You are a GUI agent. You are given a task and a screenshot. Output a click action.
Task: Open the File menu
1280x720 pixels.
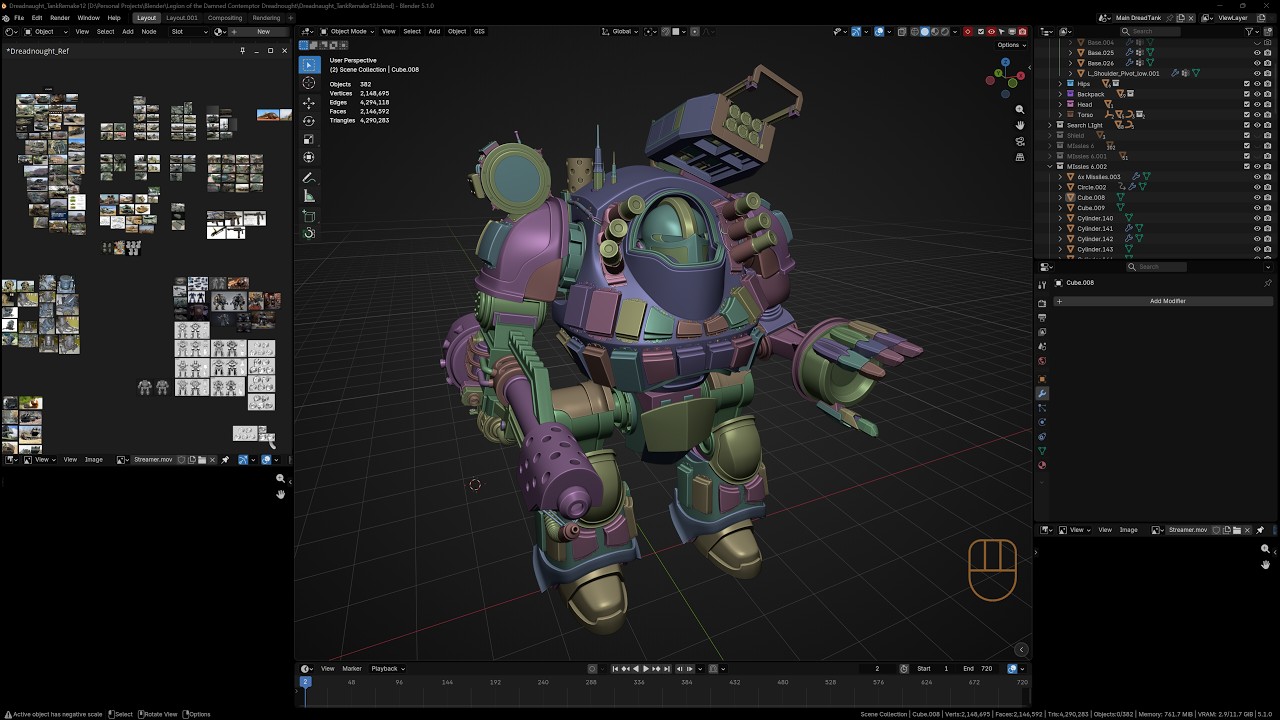[19, 18]
